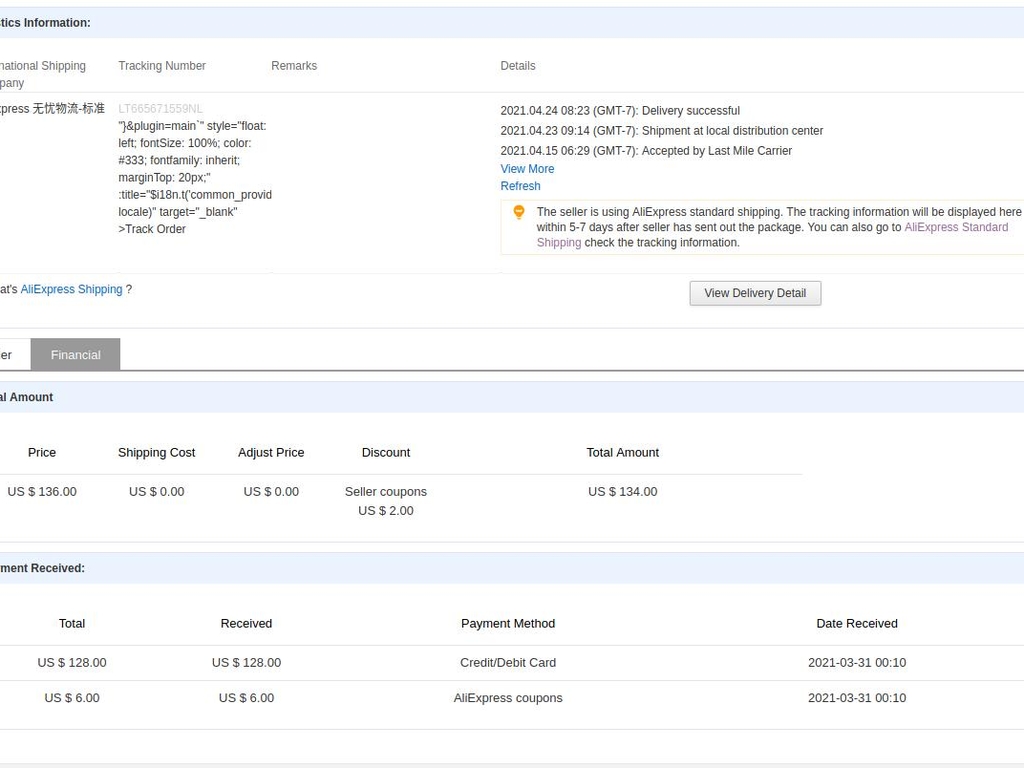
Task: Select the tab left of Financial
Action: (10, 355)
